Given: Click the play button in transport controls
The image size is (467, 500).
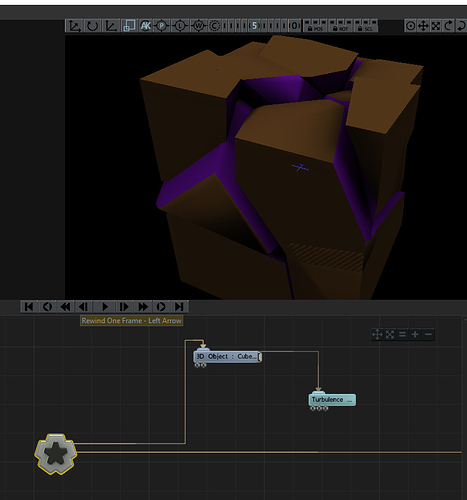Looking at the screenshot, I should (104, 307).
